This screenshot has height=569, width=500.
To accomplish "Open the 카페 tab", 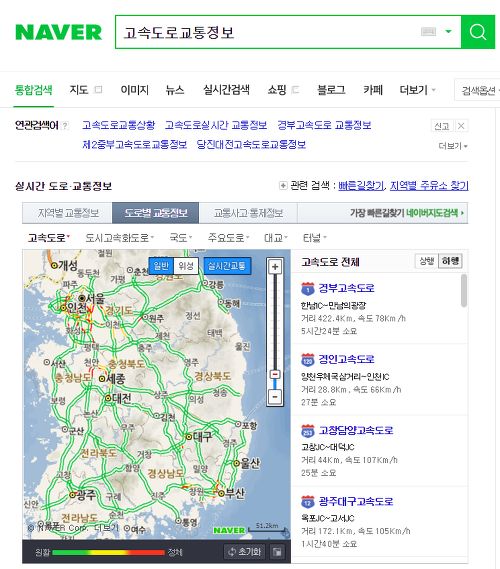I will 373,90.
